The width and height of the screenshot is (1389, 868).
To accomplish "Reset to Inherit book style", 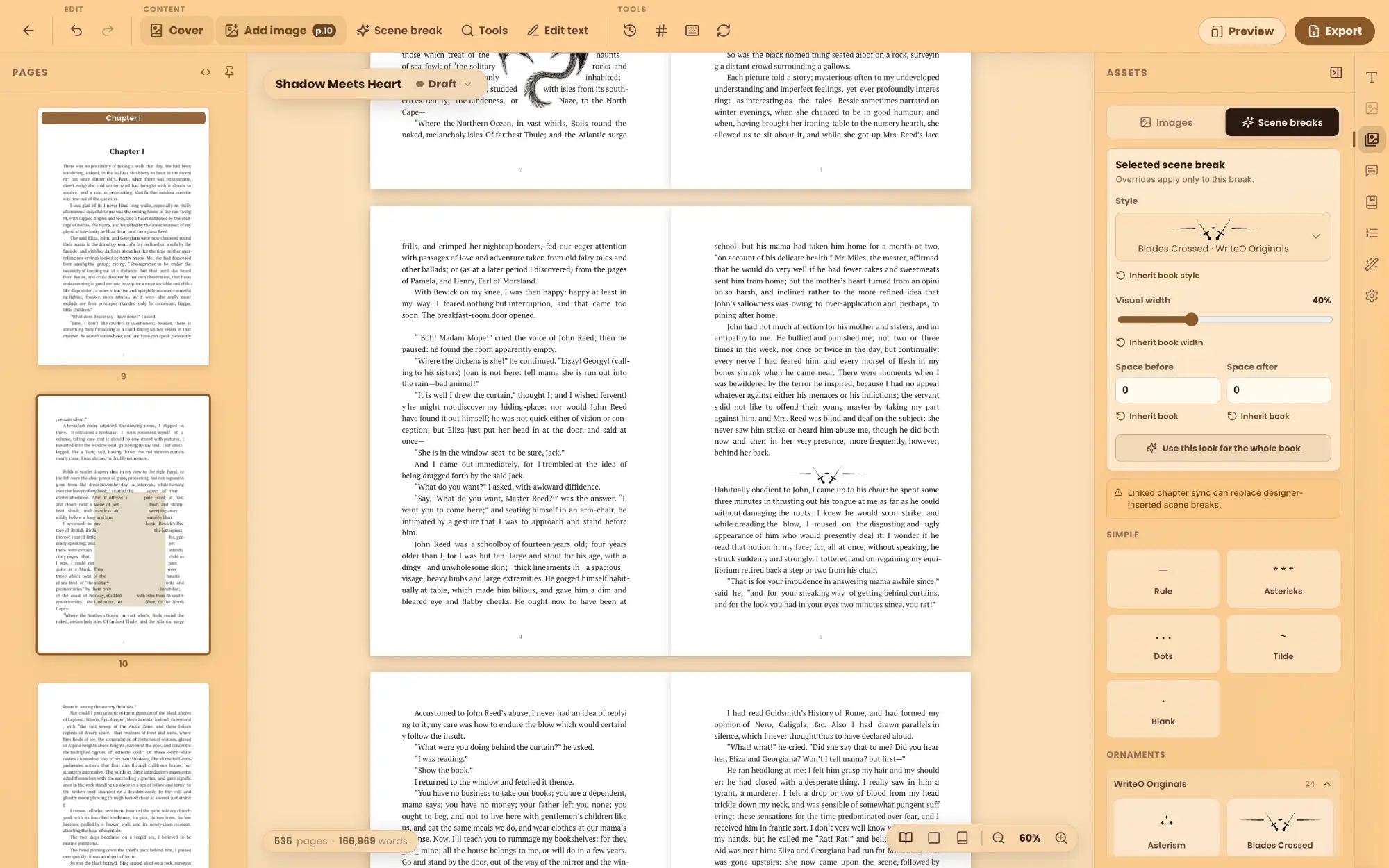I will (1158, 276).
